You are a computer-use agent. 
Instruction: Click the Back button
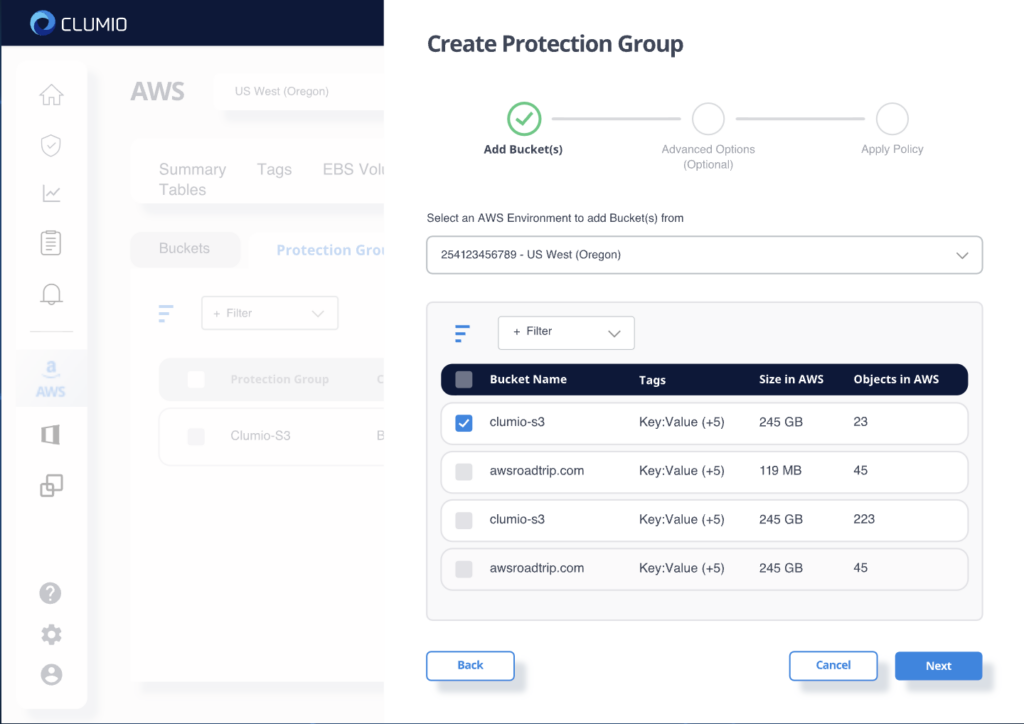(x=470, y=665)
